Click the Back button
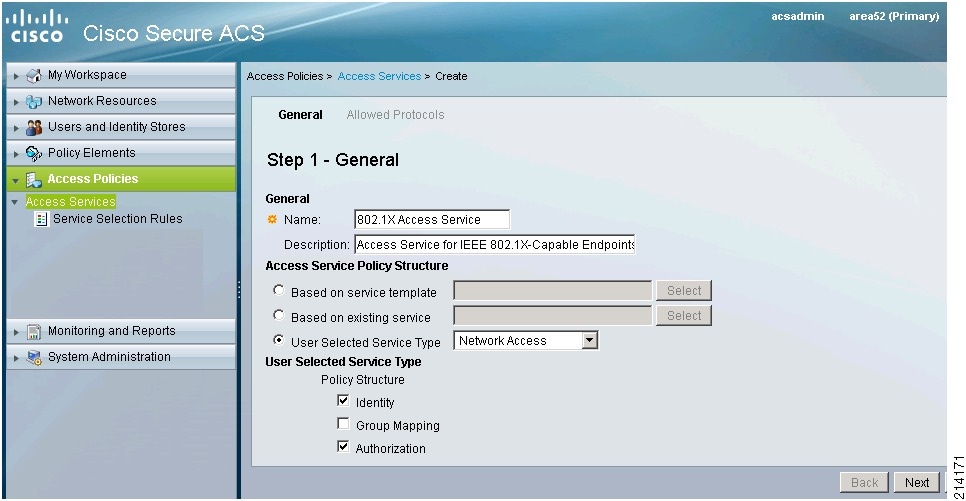This screenshot has width=966, height=501. click(864, 483)
